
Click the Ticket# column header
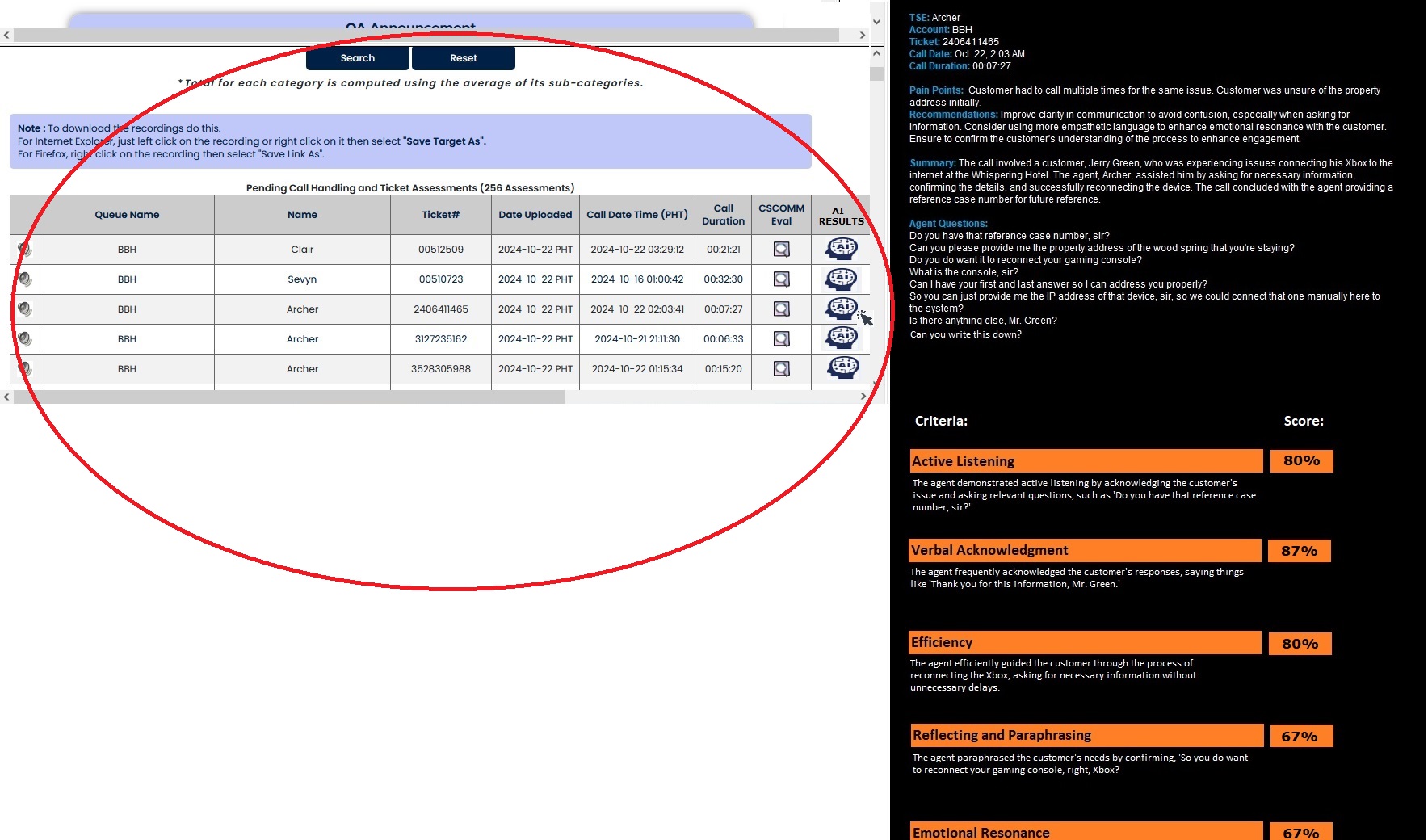440,215
